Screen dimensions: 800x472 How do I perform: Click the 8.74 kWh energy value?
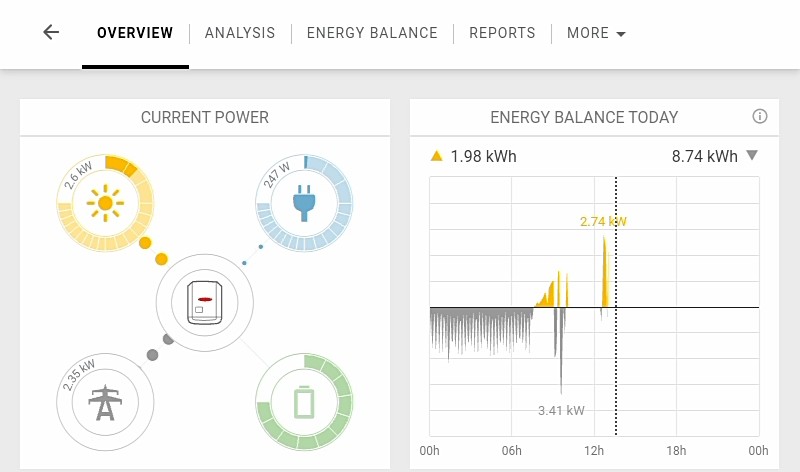[705, 156]
